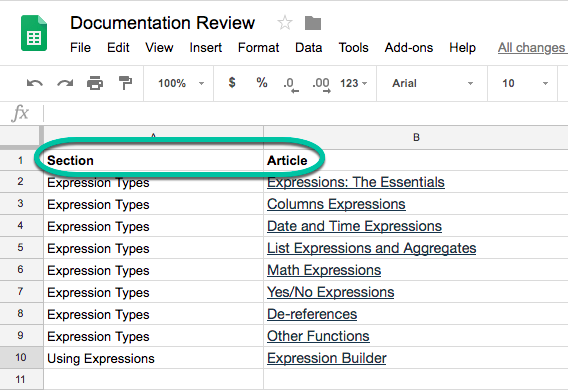Click the print icon
Screen dimensions: 568x390
click(x=95, y=83)
